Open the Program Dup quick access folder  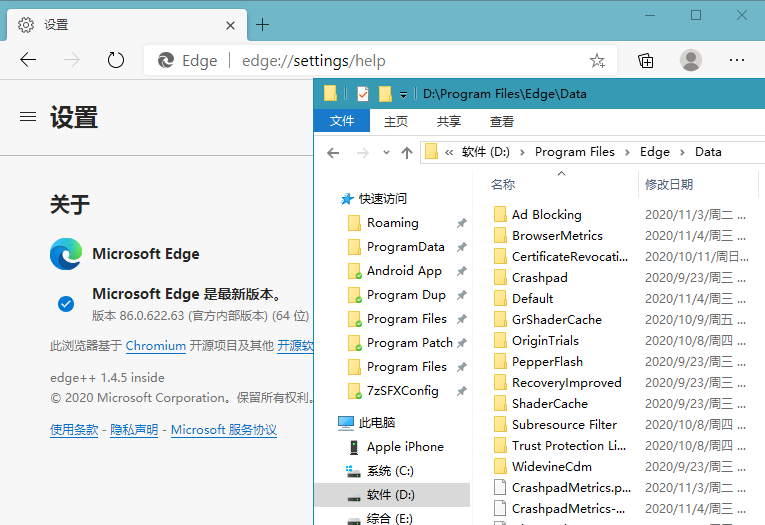pyautogui.click(x=406, y=295)
